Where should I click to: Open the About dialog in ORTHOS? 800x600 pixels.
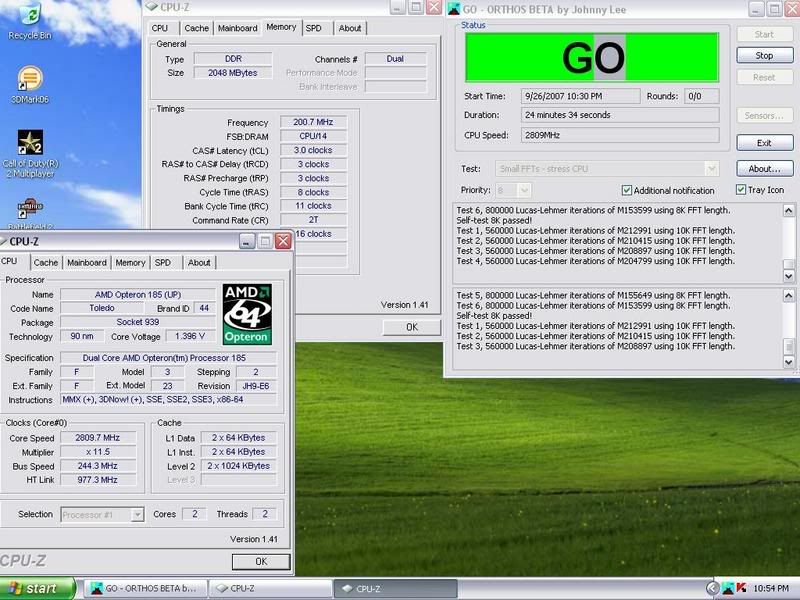763,168
